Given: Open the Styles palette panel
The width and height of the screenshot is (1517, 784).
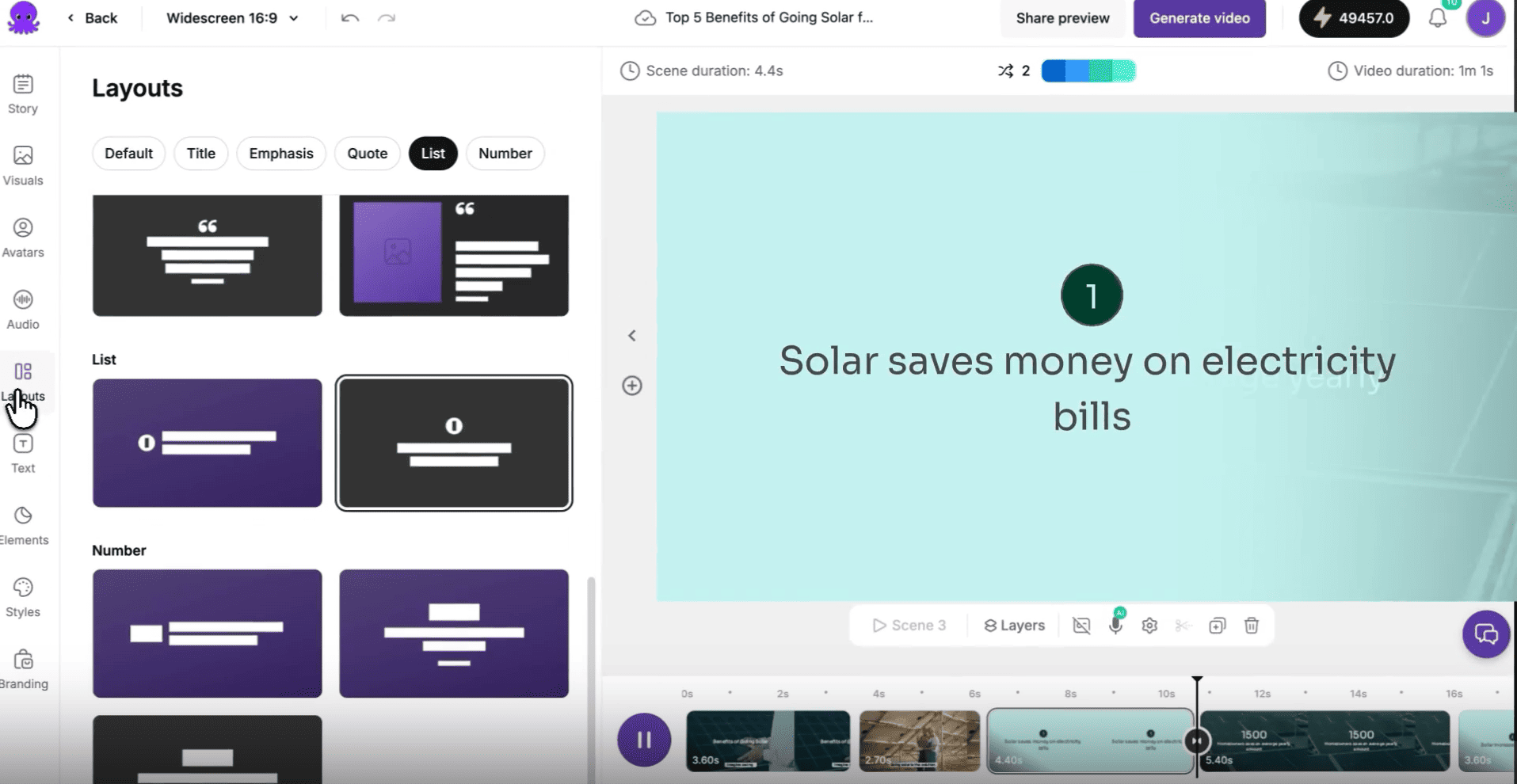Looking at the screenshot, I should (23, 598).
